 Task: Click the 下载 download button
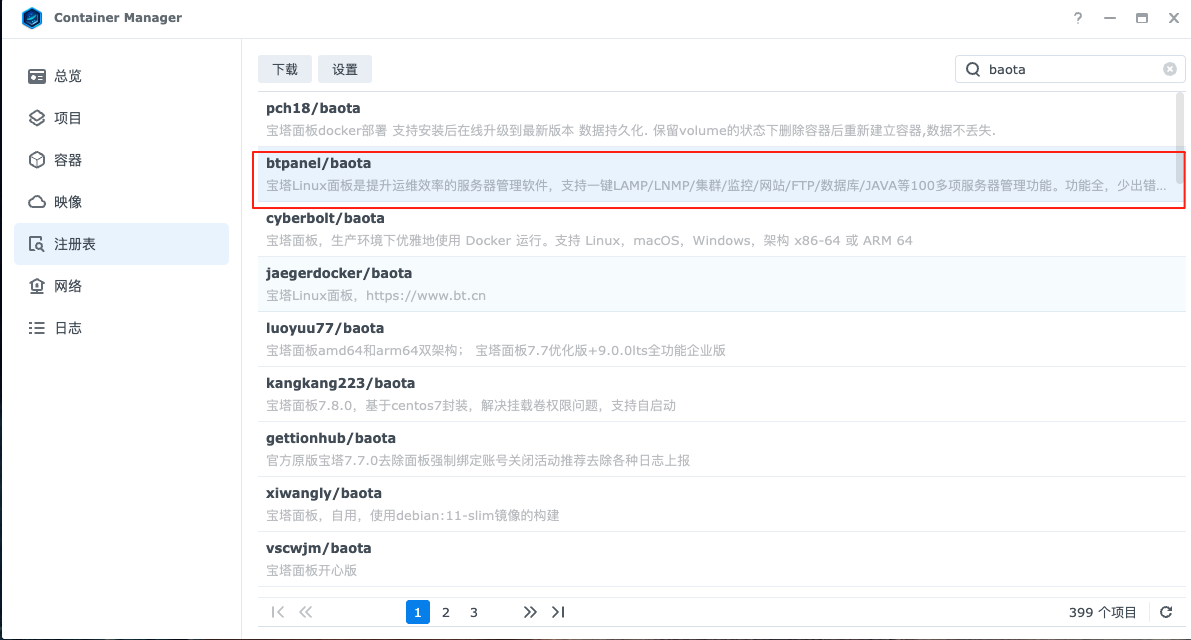pyautogui.click(x=285, y=69)
